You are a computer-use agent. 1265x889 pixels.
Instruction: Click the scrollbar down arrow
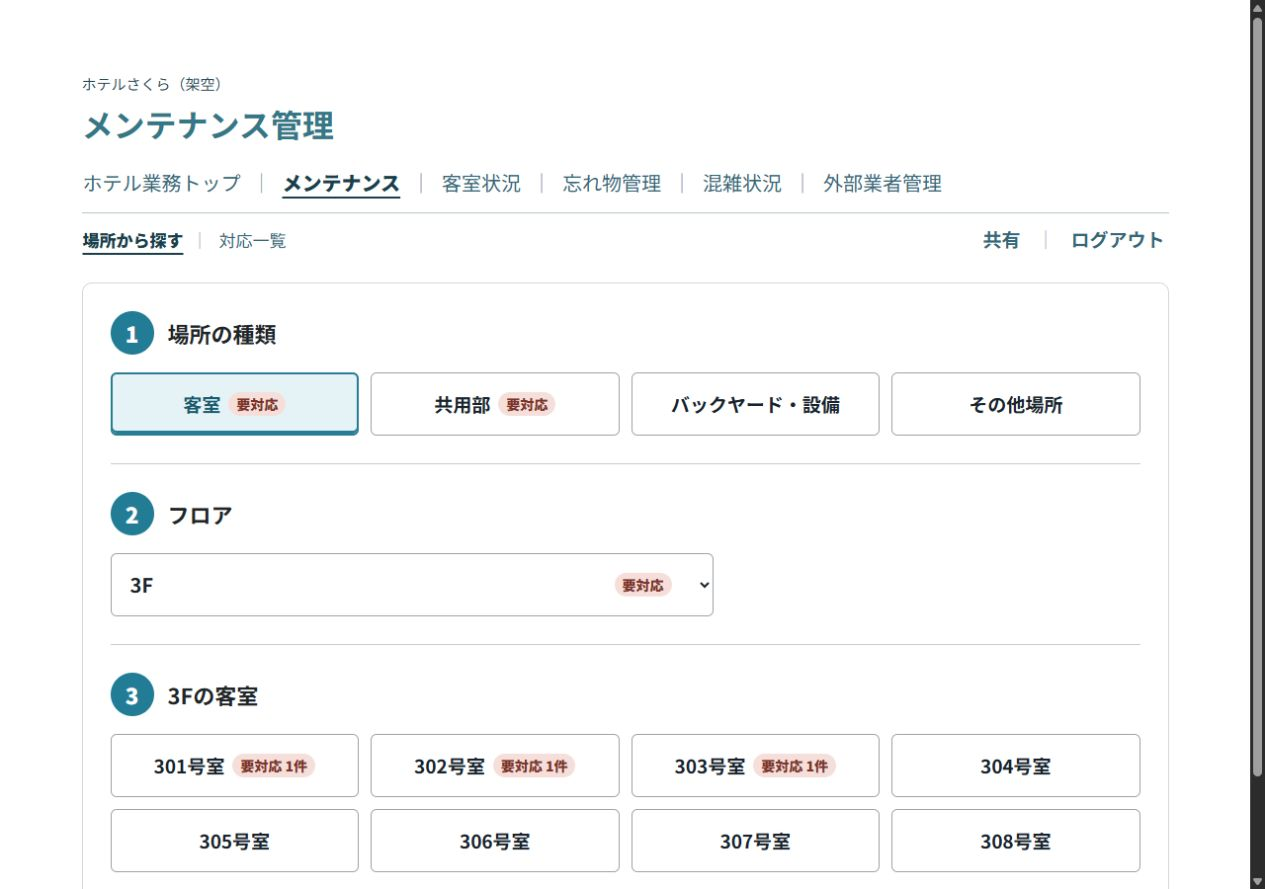pos(1258,881)
